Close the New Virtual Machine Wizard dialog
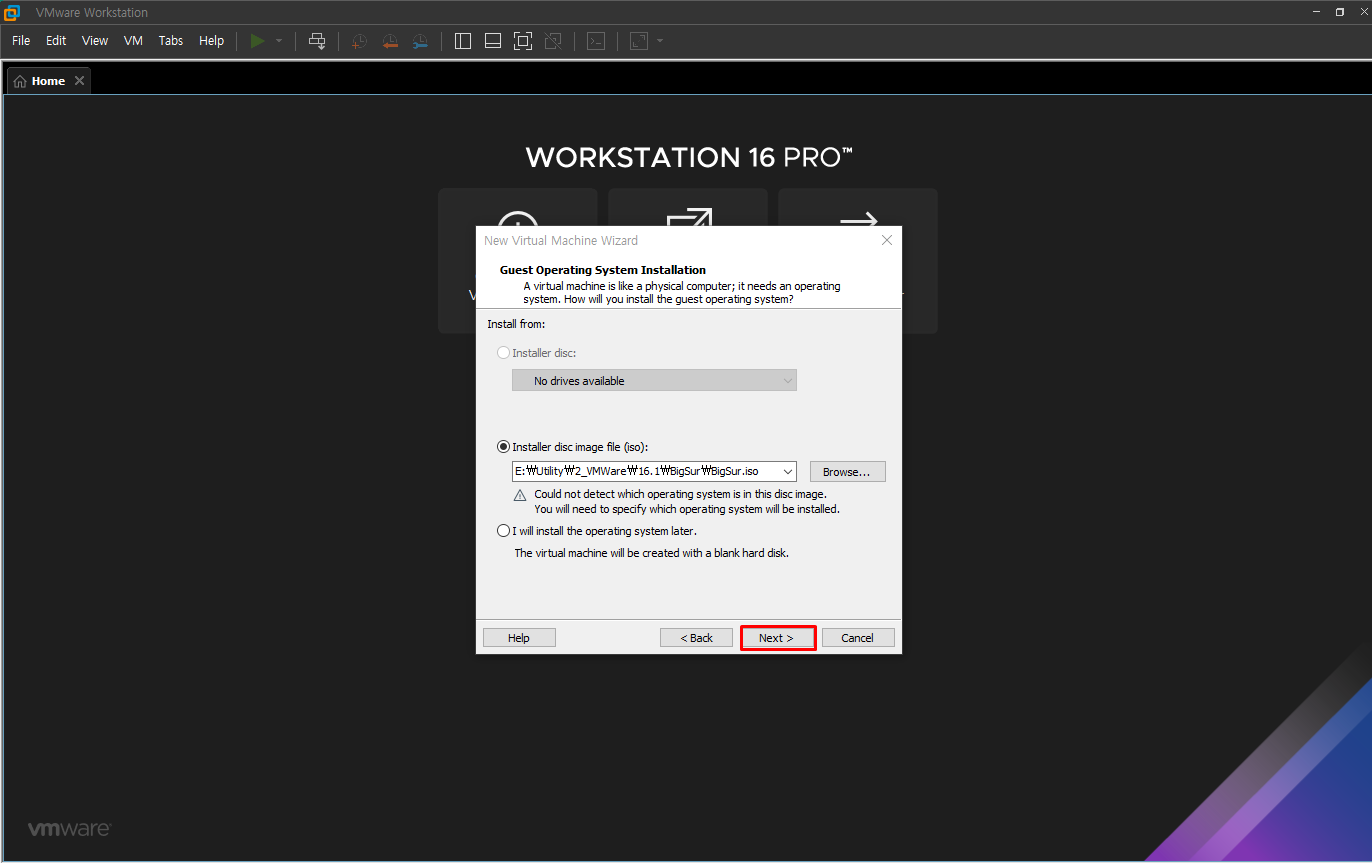The image size is (1372, 863). (886, 240)
